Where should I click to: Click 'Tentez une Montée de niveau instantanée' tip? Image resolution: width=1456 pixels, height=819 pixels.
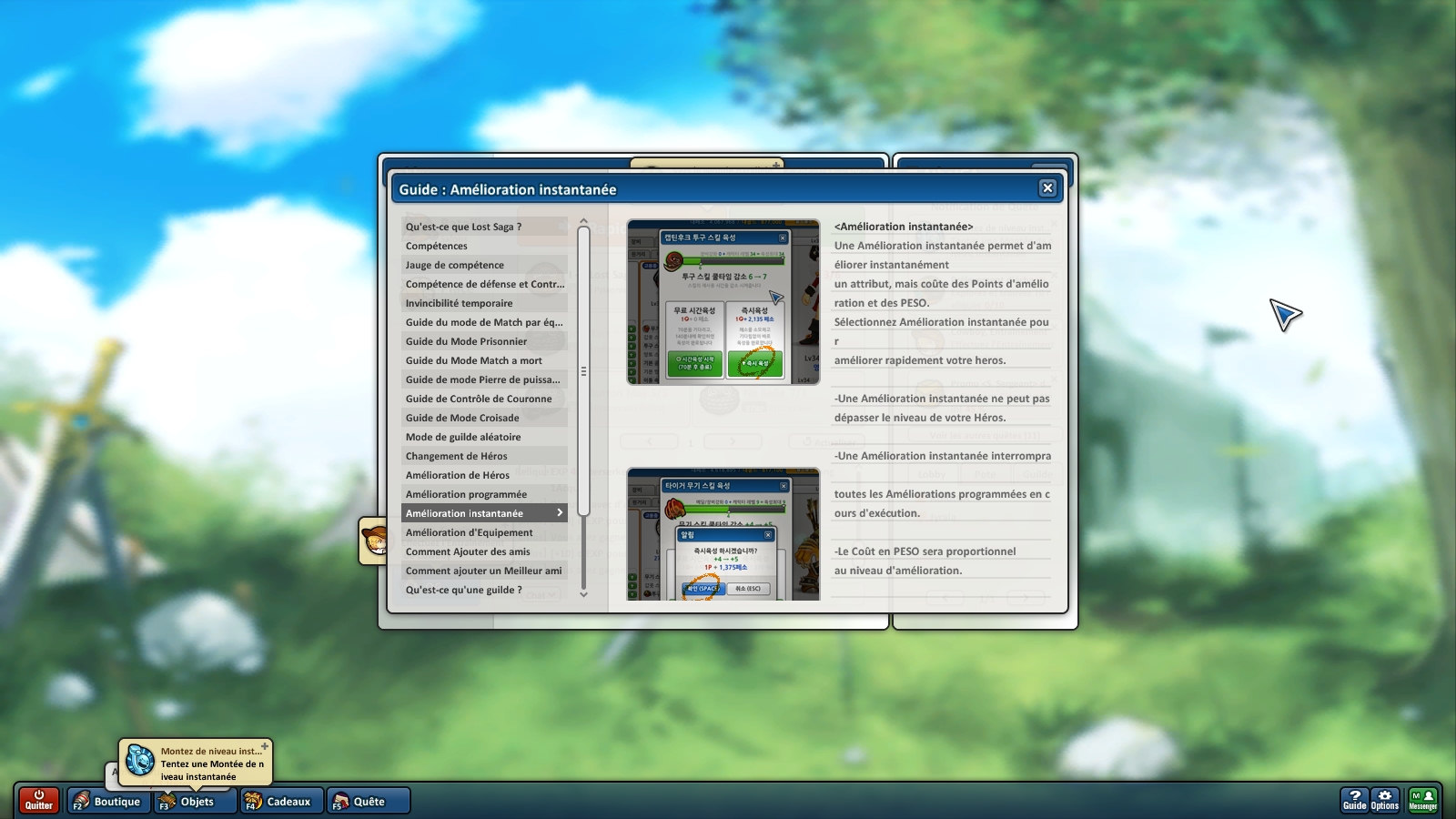click(x=213, y=770)
